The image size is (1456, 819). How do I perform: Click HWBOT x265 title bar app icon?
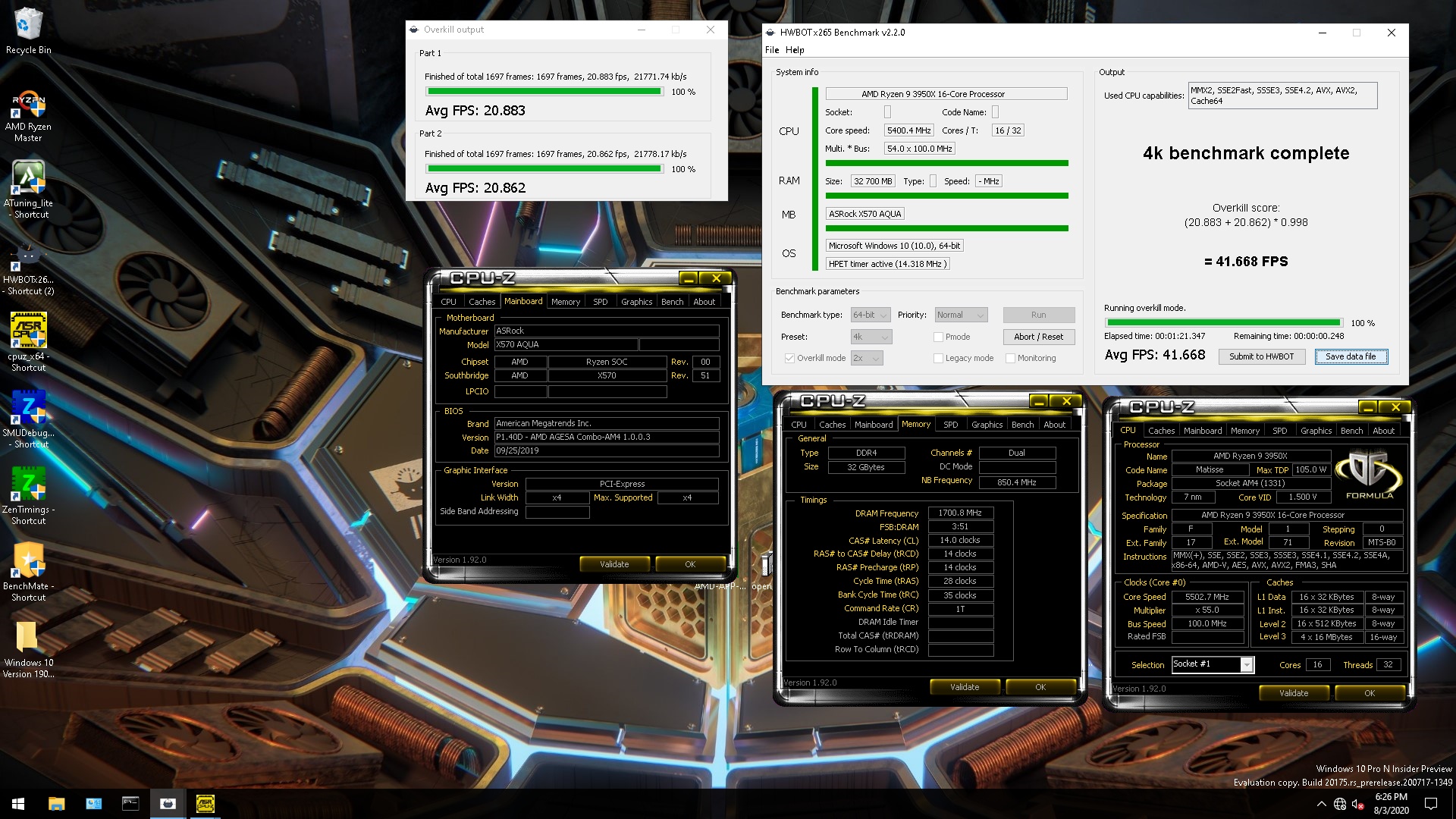pyautogui.click(x=771, y=33)
